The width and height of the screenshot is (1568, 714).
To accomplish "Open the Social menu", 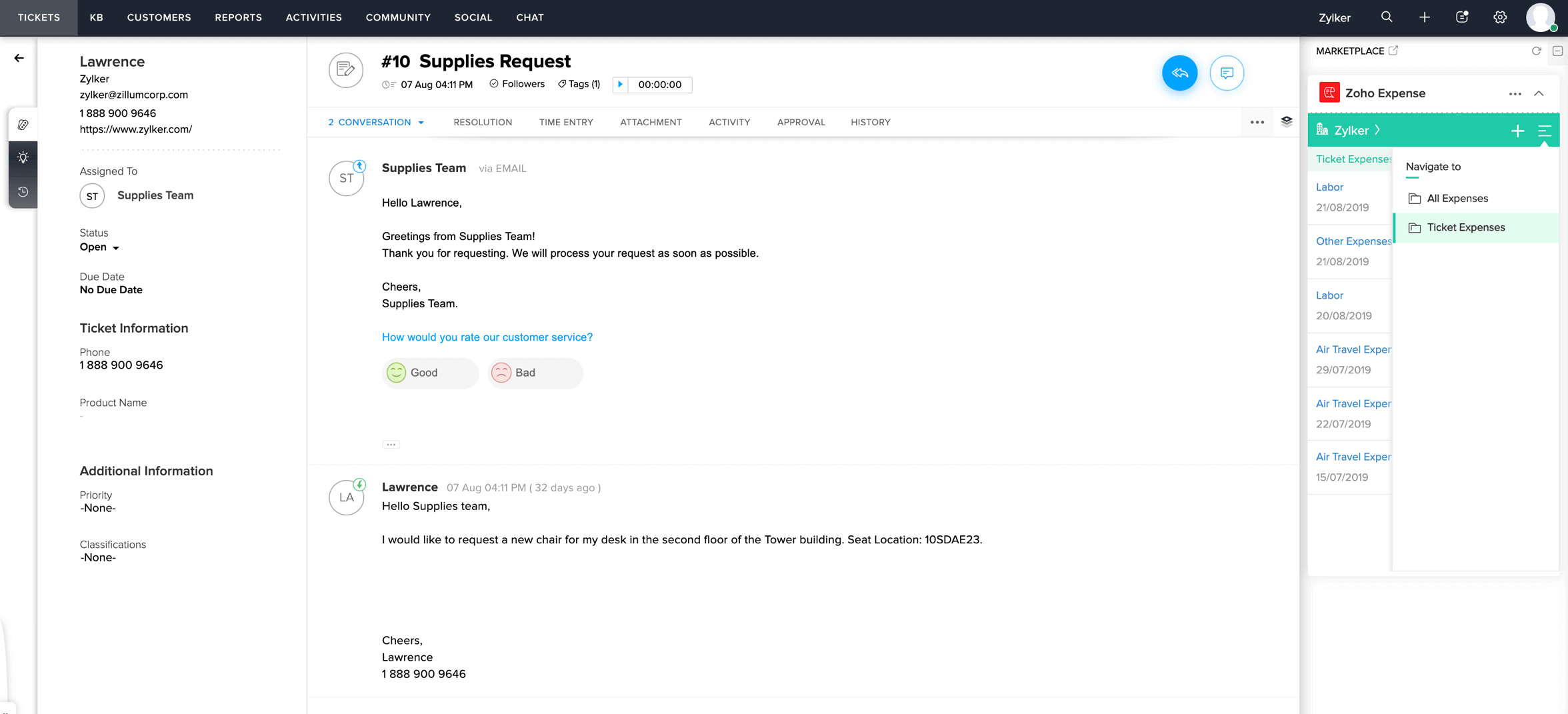I will [x=473, y=17].
